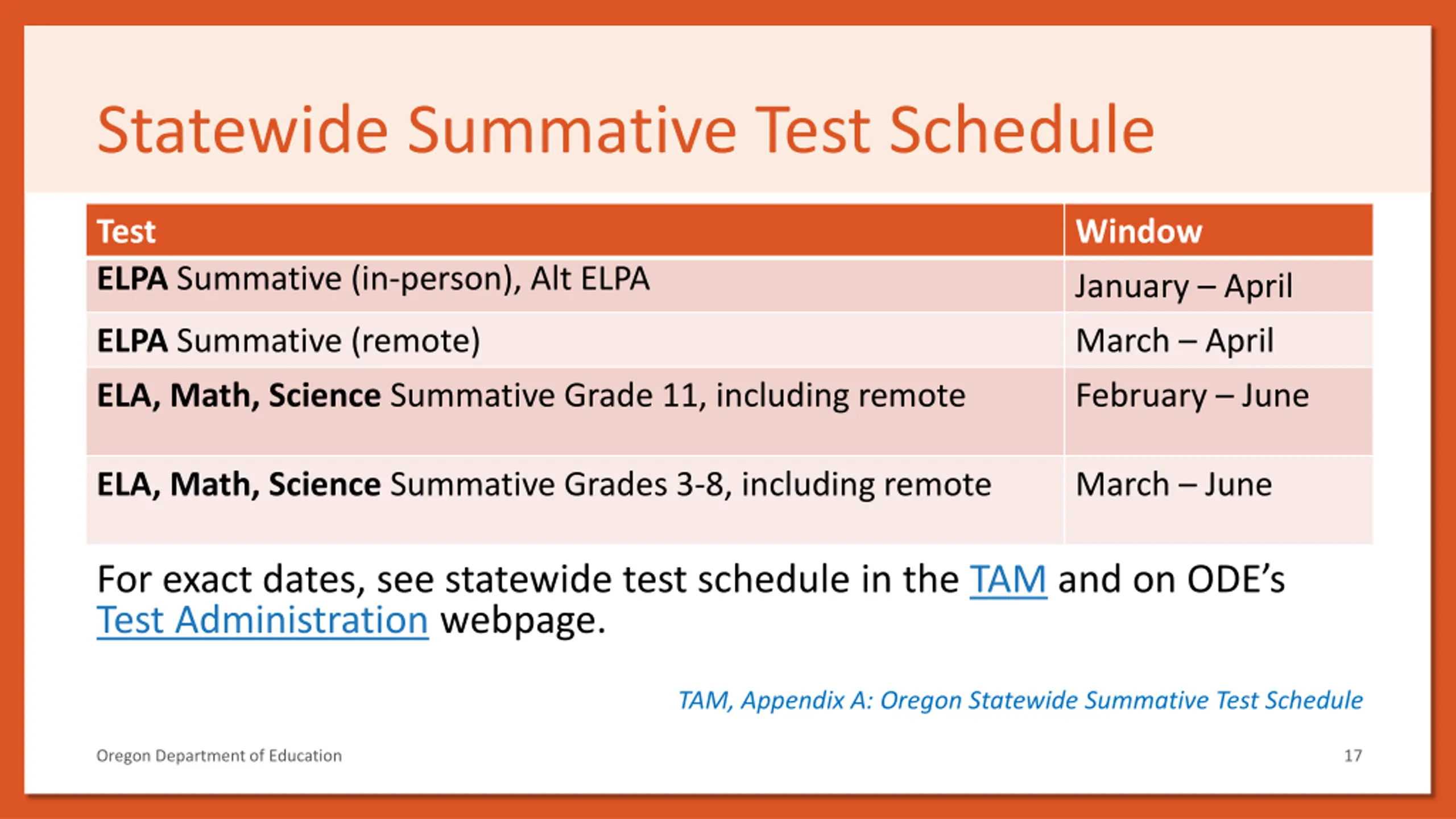
Task: Click the Oregon Department of Education footer
Action: click(219, 756)
